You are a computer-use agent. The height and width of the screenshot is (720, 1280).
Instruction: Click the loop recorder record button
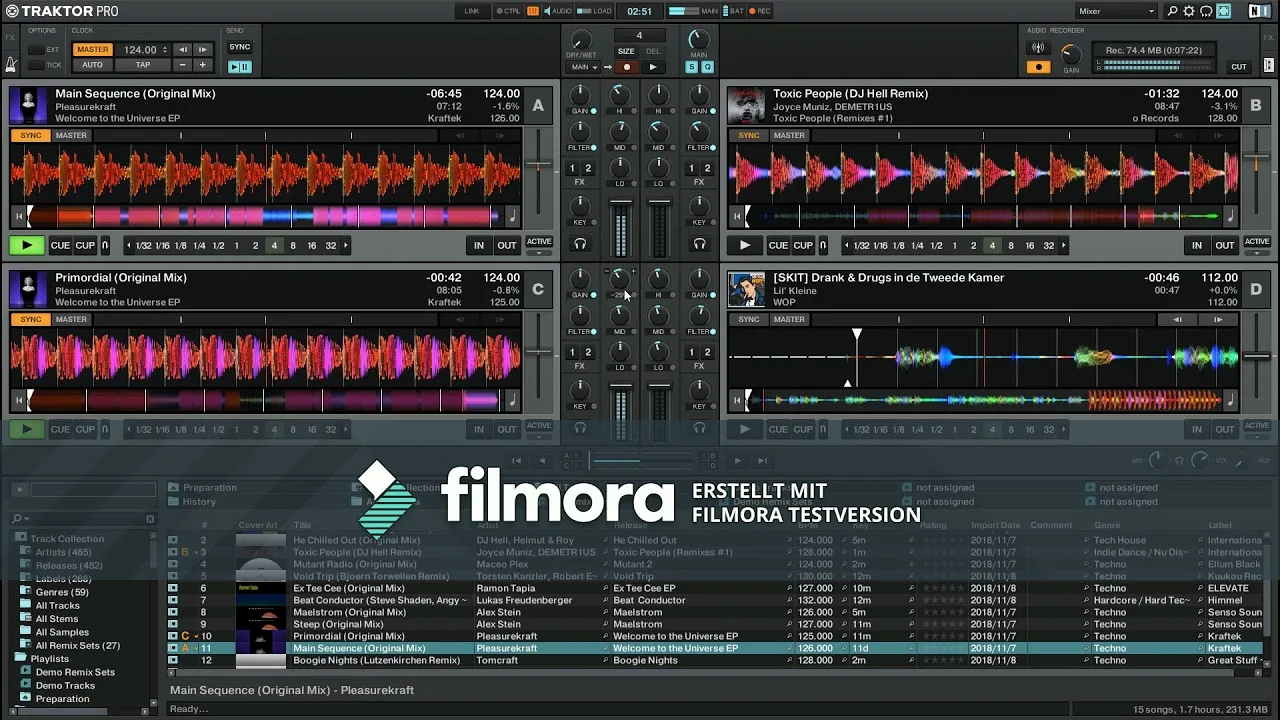[x=627, y=67]
